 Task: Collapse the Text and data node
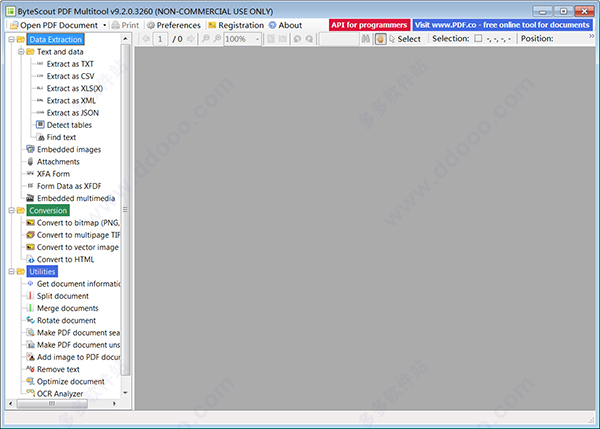pos(21,52)
